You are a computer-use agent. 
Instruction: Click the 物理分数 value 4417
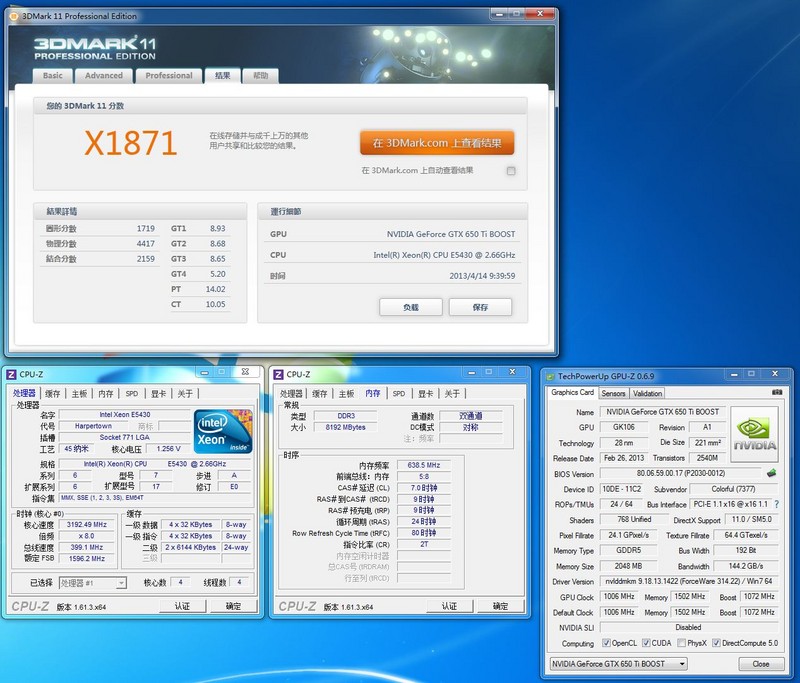(145, 244)
